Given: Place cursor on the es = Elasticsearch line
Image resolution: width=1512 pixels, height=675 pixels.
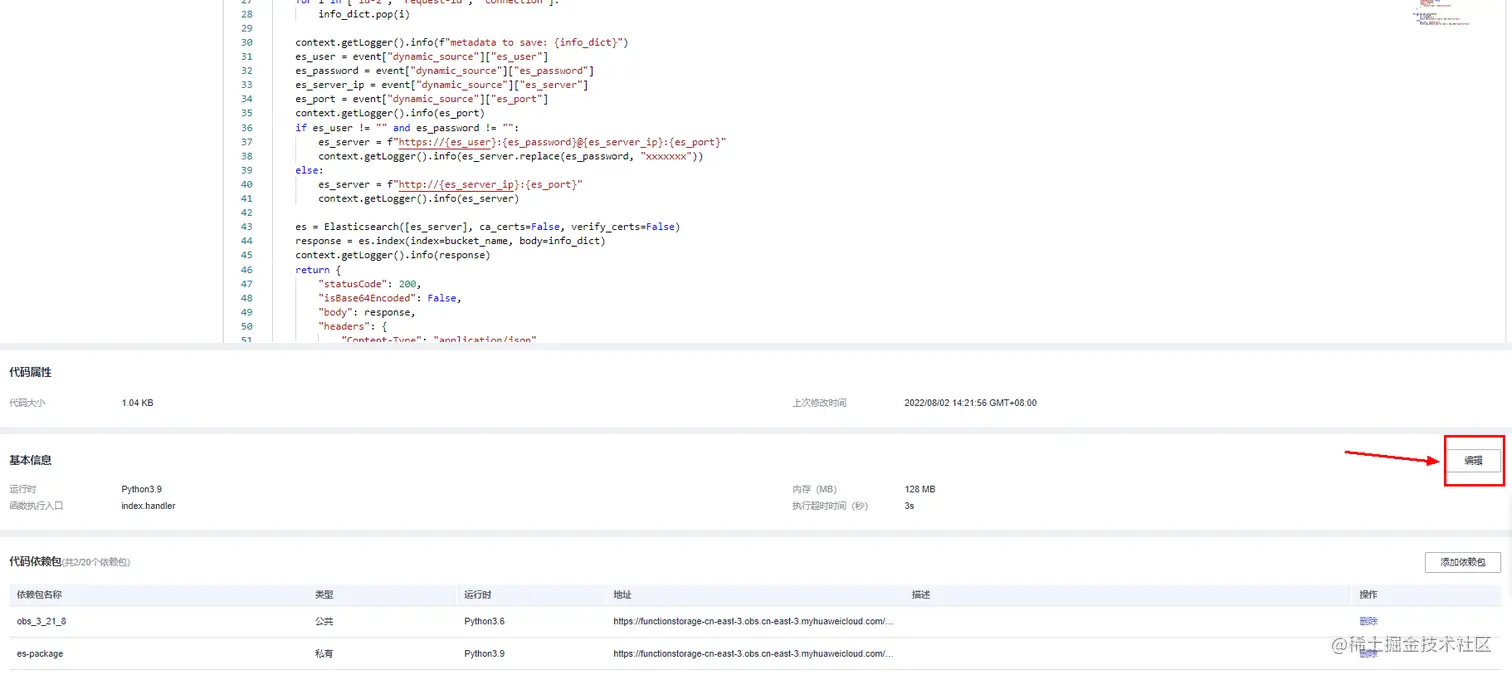Looking at the screenshot, I should tap(487, 227).
